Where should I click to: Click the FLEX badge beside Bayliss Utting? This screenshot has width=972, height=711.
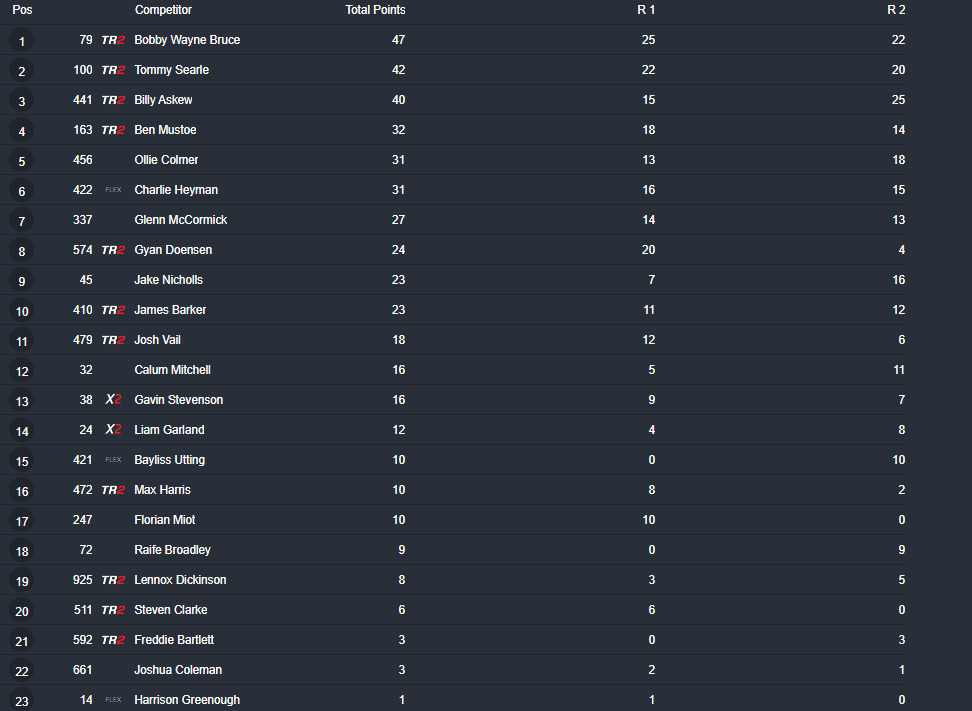113,460
